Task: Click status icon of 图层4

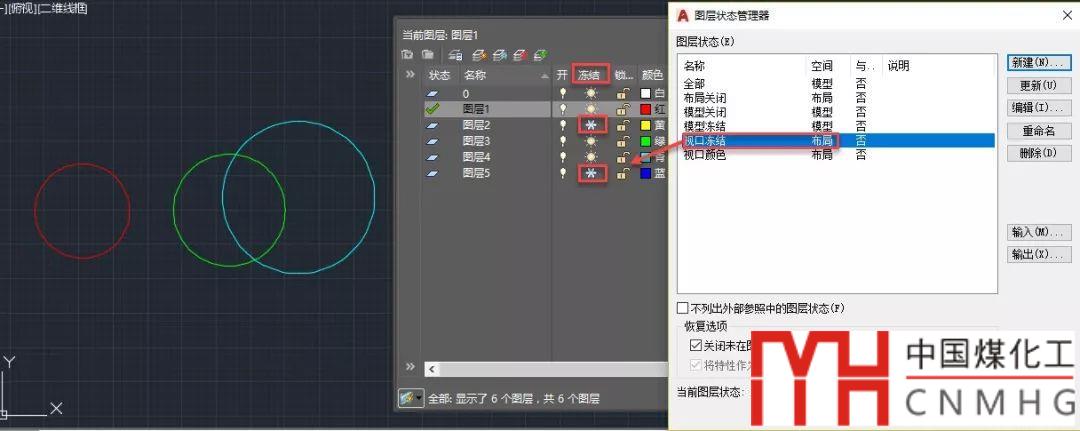Action: (433, 158)
